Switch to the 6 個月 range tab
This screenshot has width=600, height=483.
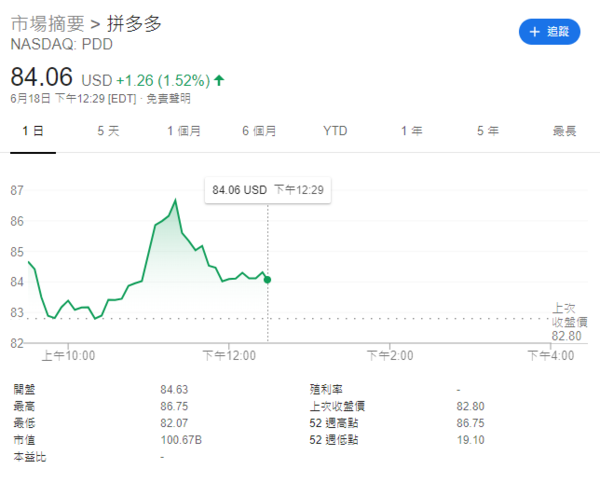(x=259, y=131)
